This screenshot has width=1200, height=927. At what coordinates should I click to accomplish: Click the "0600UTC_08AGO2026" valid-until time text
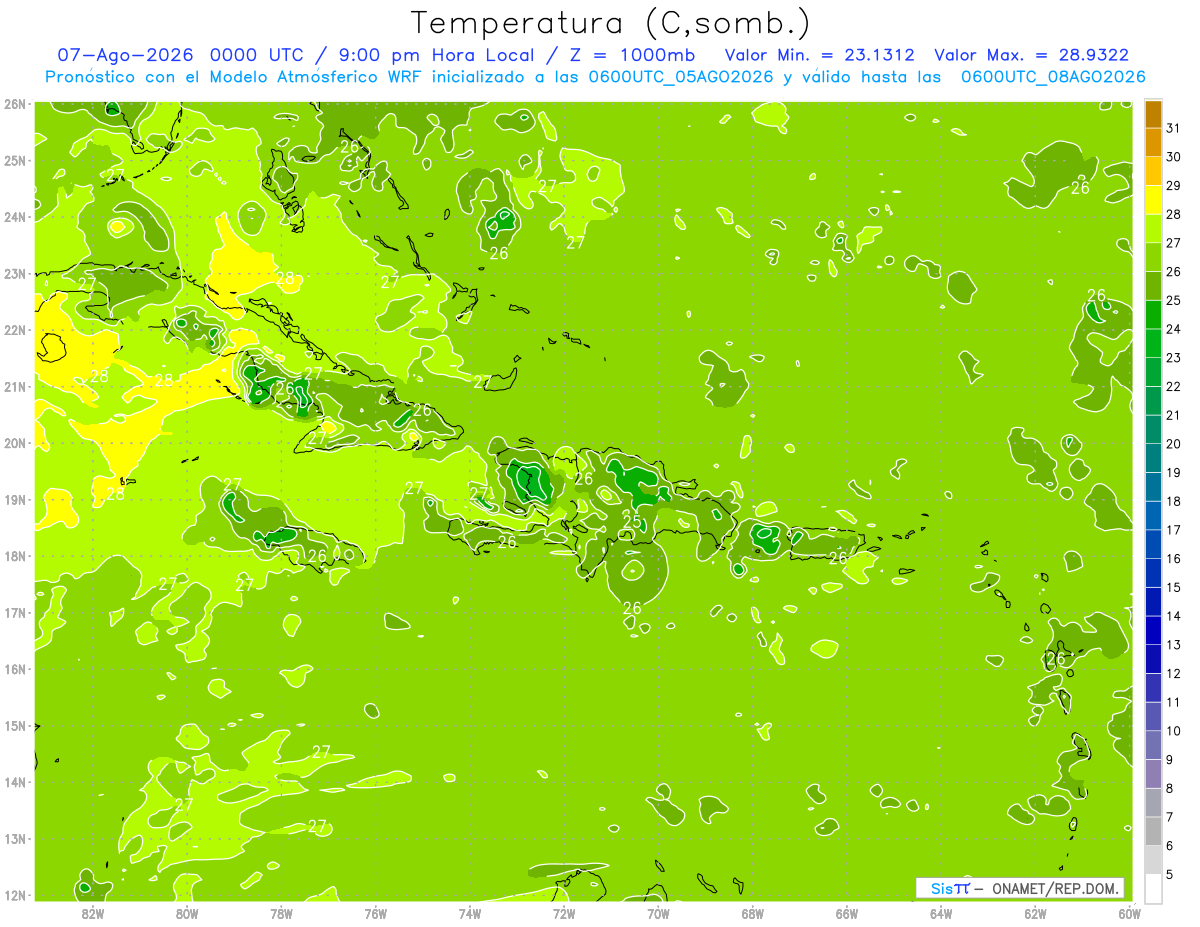[1053, 77]
